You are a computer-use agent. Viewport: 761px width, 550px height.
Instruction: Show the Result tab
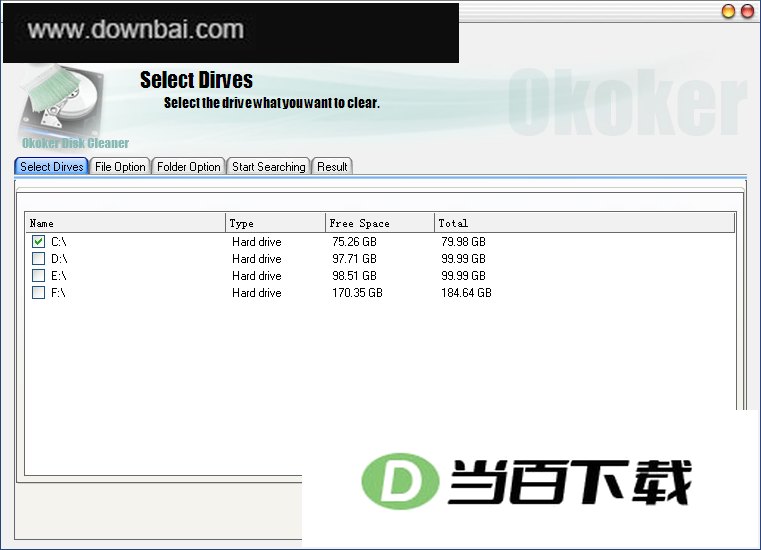[x=332, y=167]
